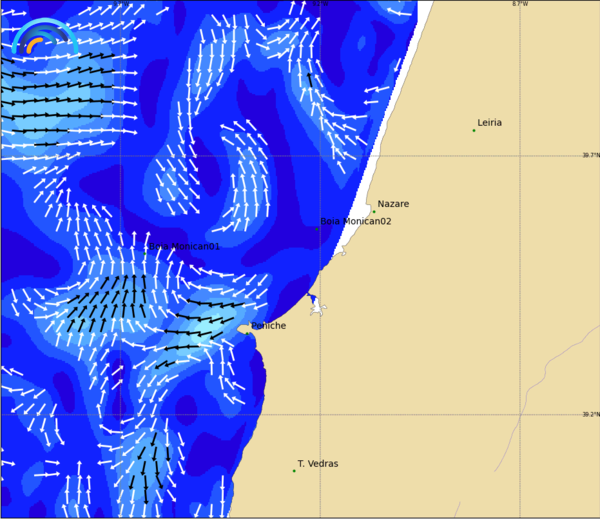The image size is (600, 519).
Task: Select the T. Vedras location marker dot
Action: tap(294, 470)
